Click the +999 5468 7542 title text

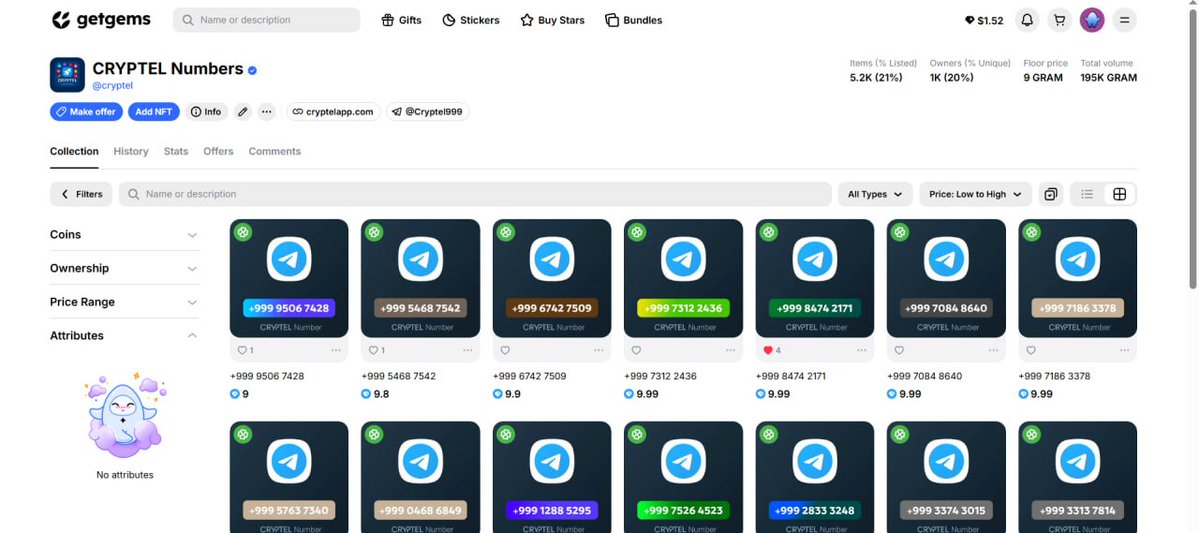click(x=398, y=376)
